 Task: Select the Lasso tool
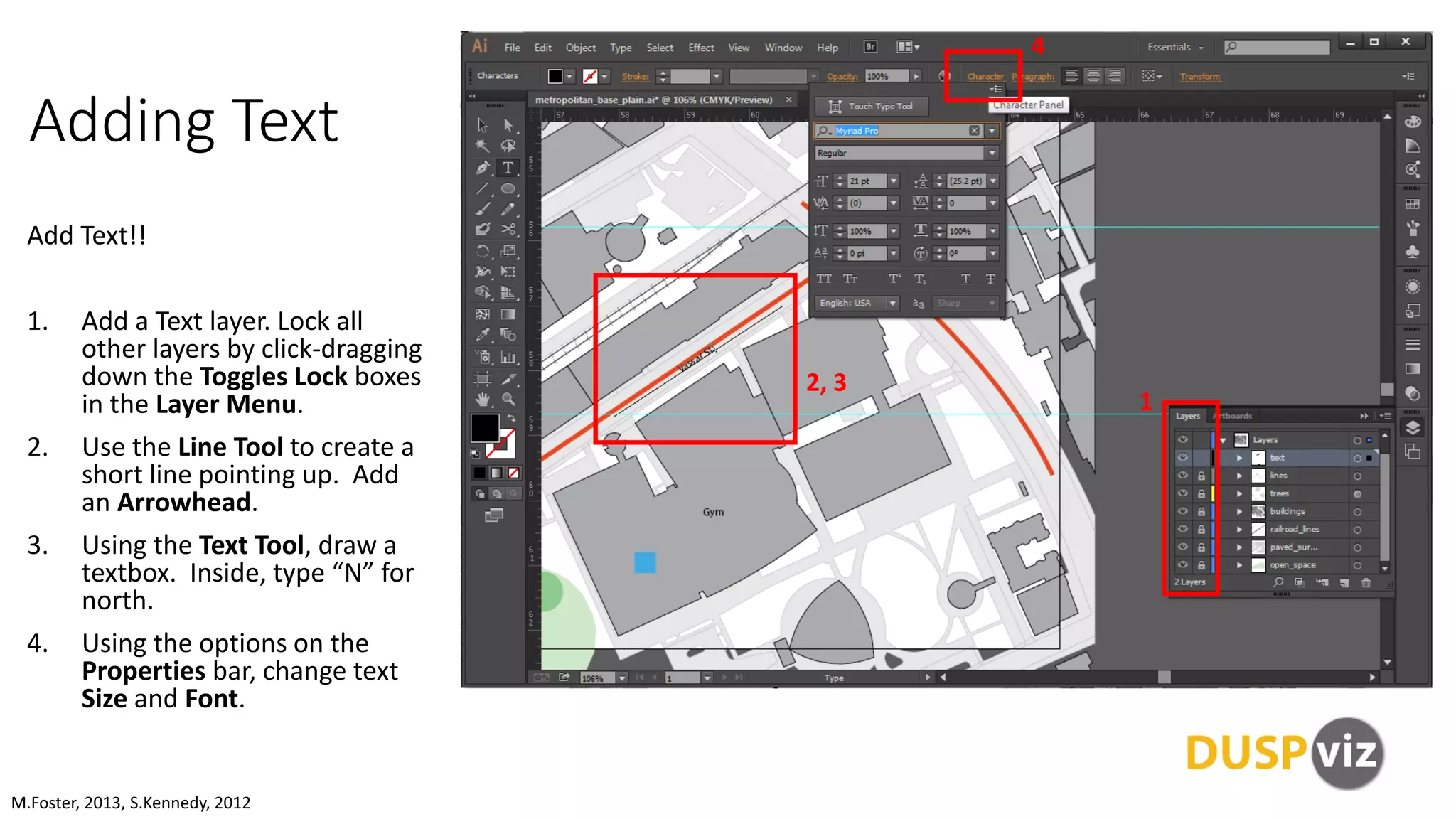pyautogui.click(x=508, y=146)
